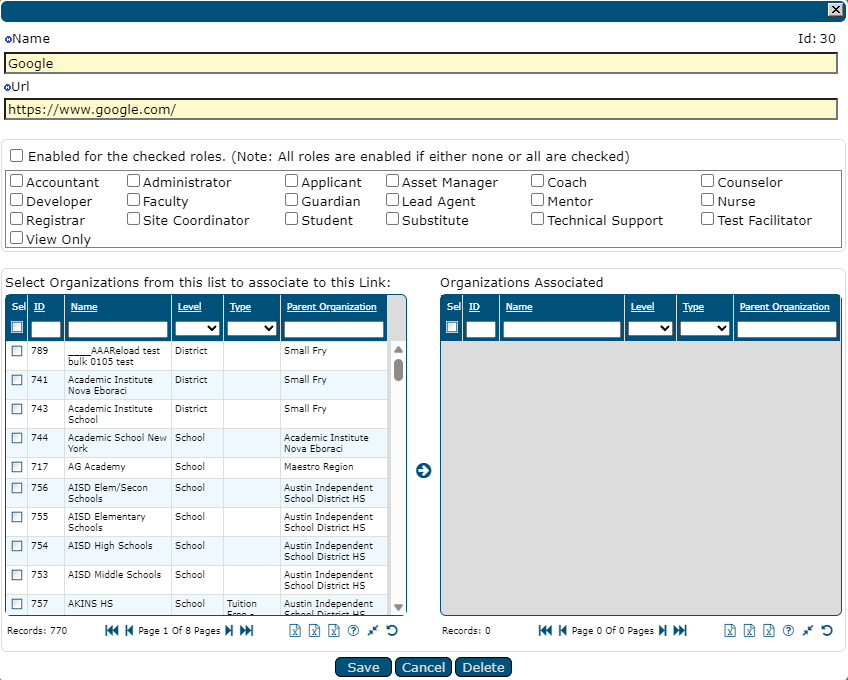Click the Delete button
This screenshot has width=848, height=680.
tap(483, 667)
